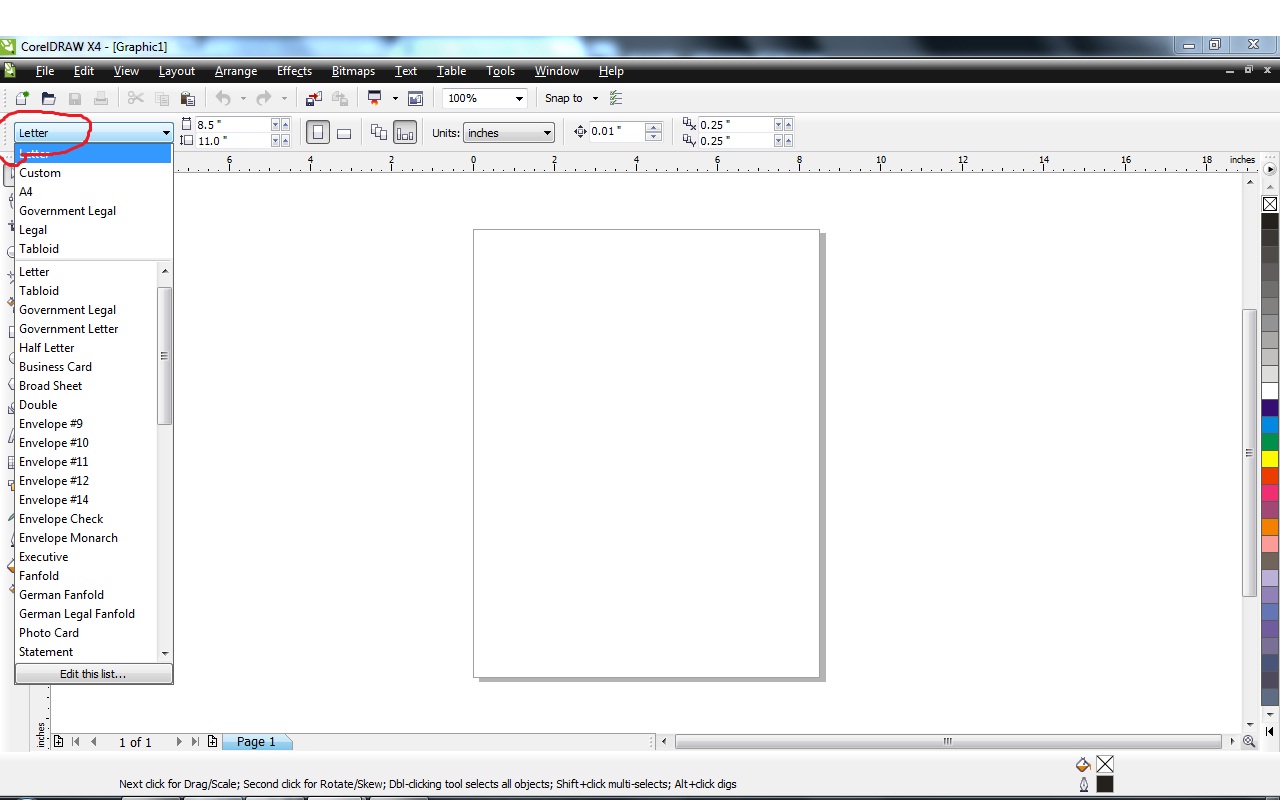Open the Tools menu

[x=501, y=71]
